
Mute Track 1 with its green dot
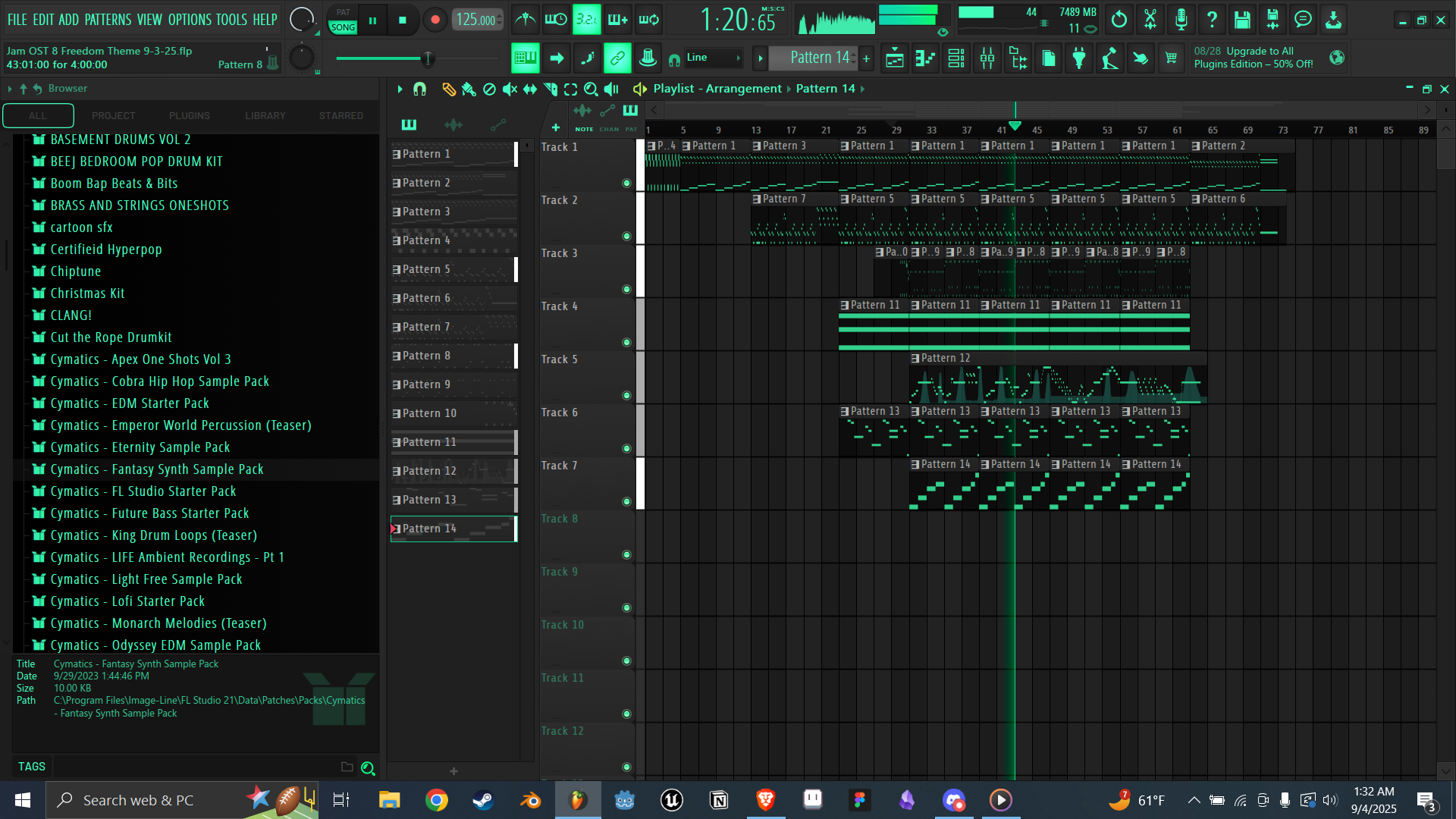point(626,184)
